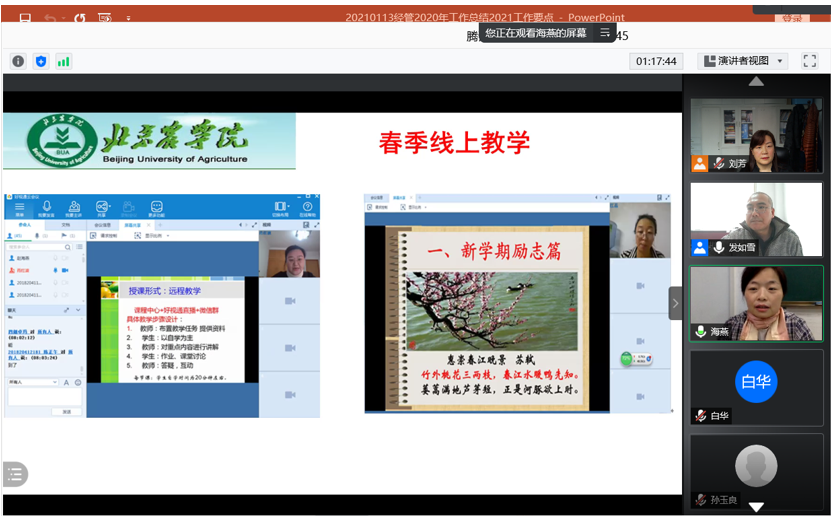Click the 登录 login button
This screenshot has height=516, width=831.
tap(791, 17)
